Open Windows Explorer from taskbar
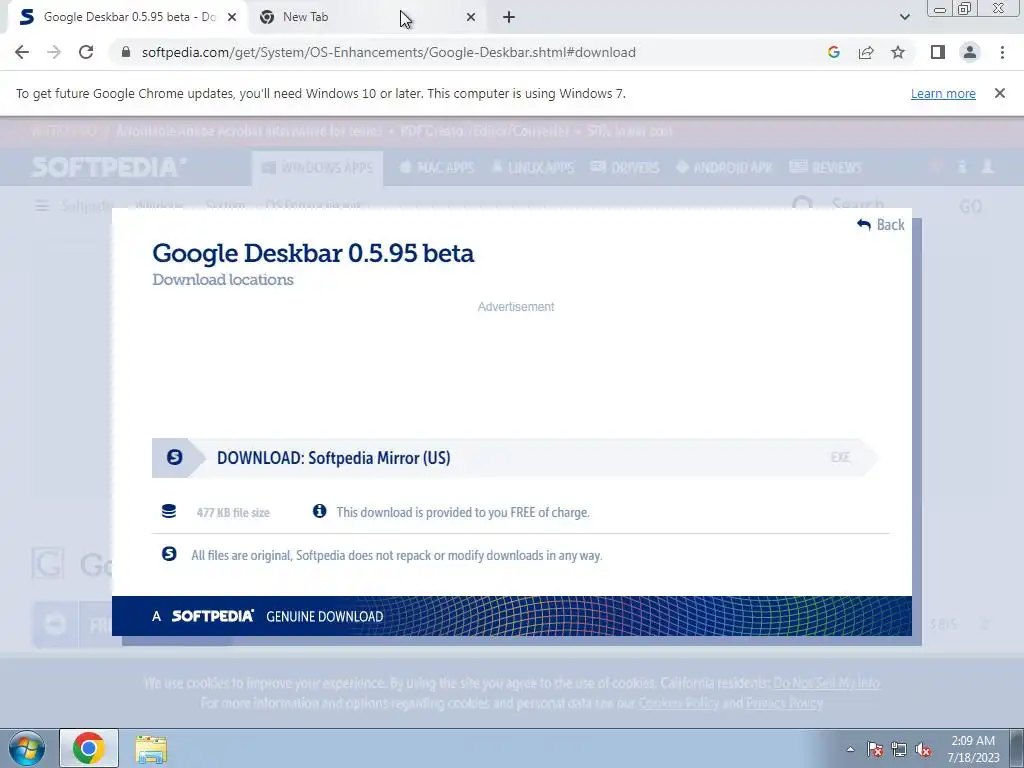The image size is (1024, 768). pyautogui.click(x=151, y=749)
